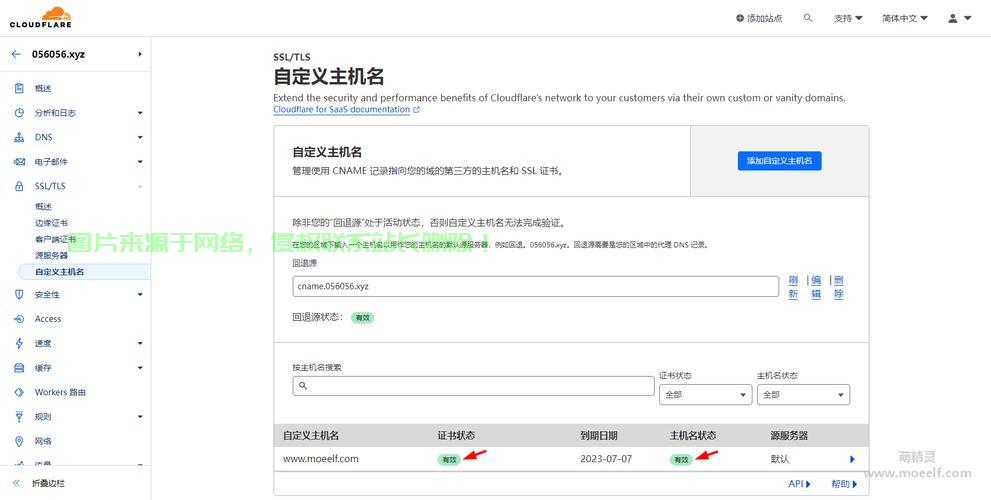This screenshot has height=500, width=991.
Task: Click the Workers 路由 icon
Action: click(x=19, y=393)
